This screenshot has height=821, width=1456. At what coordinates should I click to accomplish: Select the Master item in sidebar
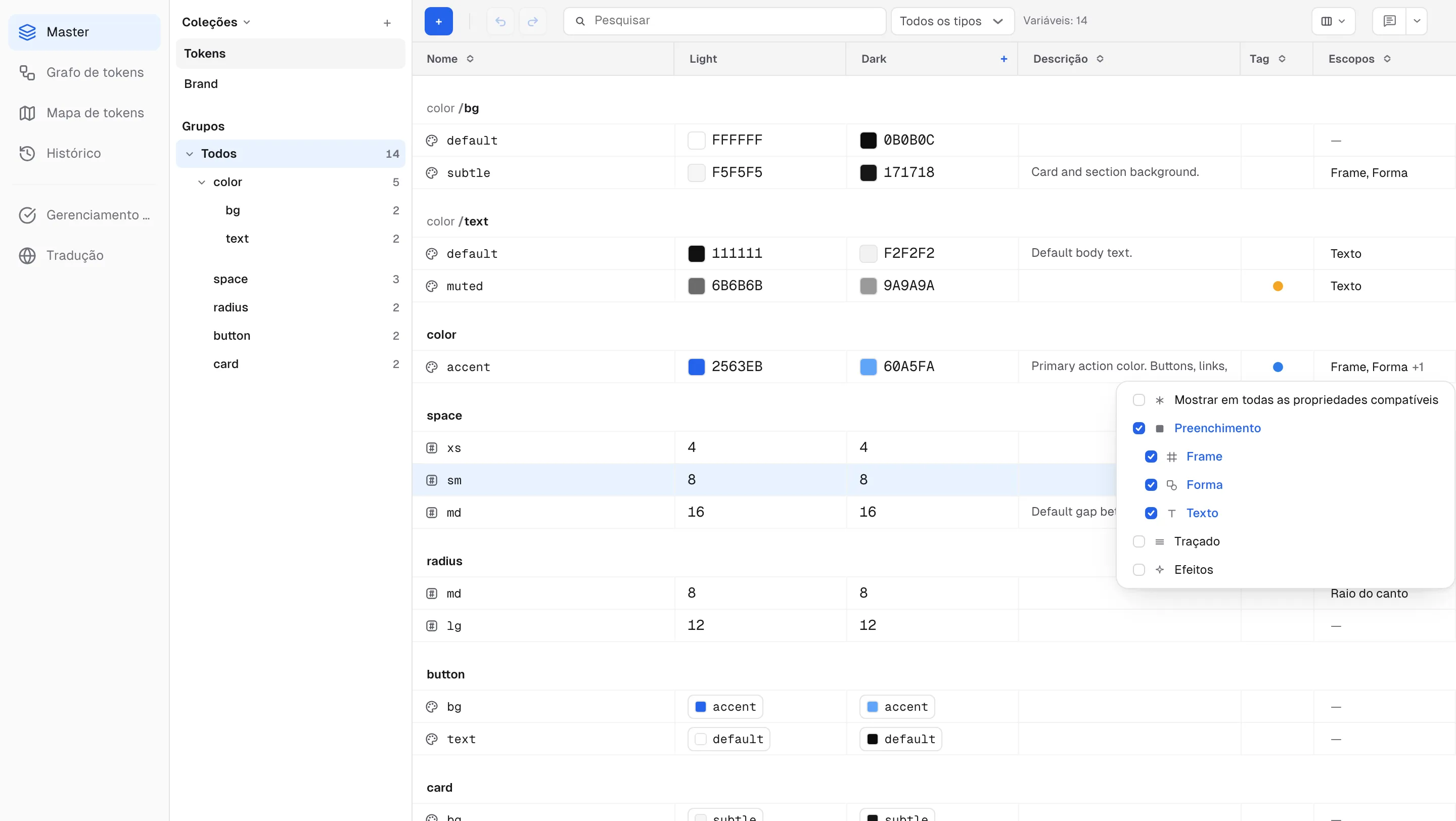83,32
